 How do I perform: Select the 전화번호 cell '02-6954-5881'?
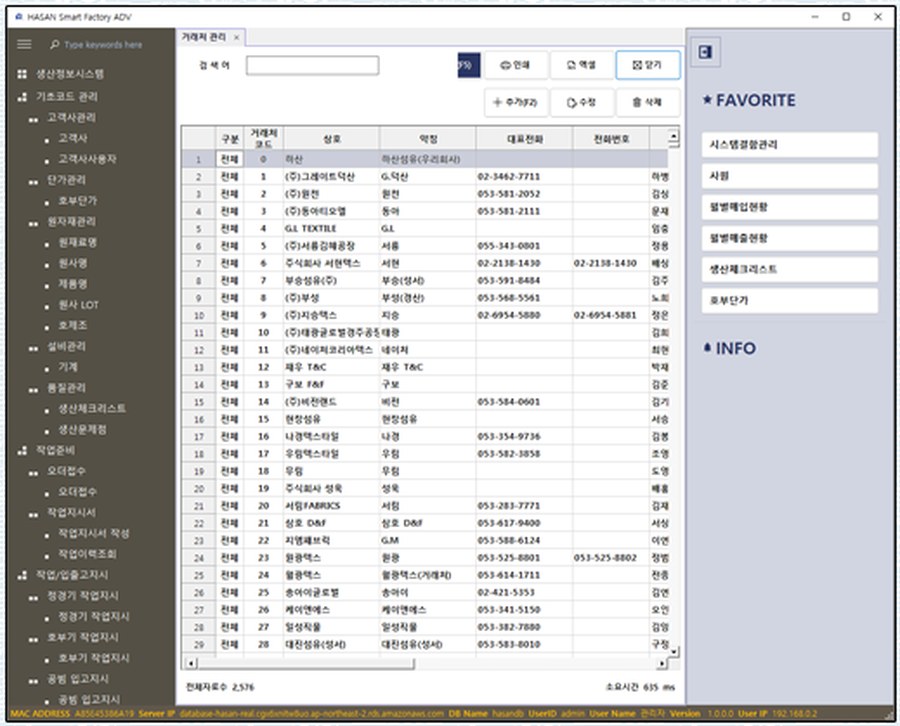tap(611, 315)
